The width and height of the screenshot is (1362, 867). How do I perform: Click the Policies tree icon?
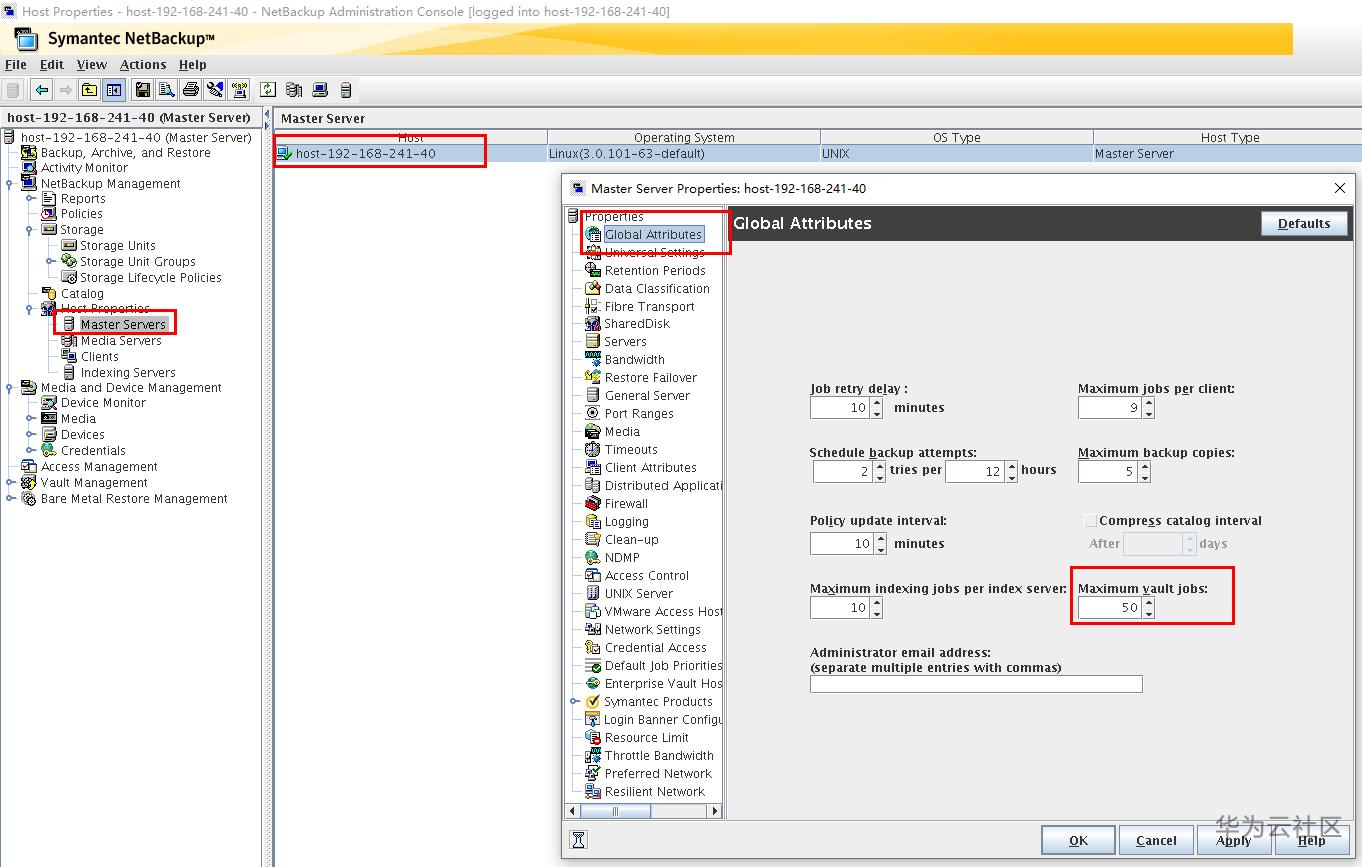click(49, 214)
